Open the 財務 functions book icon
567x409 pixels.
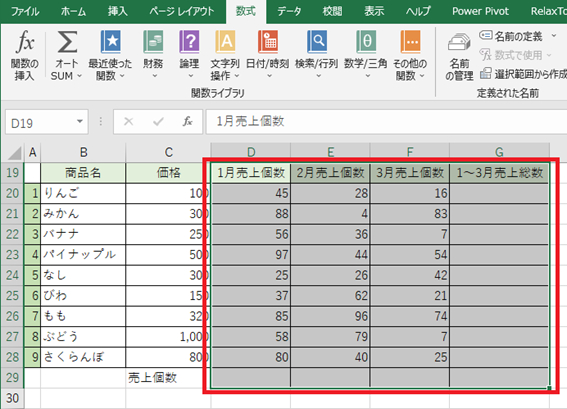[x=153, y=42]
